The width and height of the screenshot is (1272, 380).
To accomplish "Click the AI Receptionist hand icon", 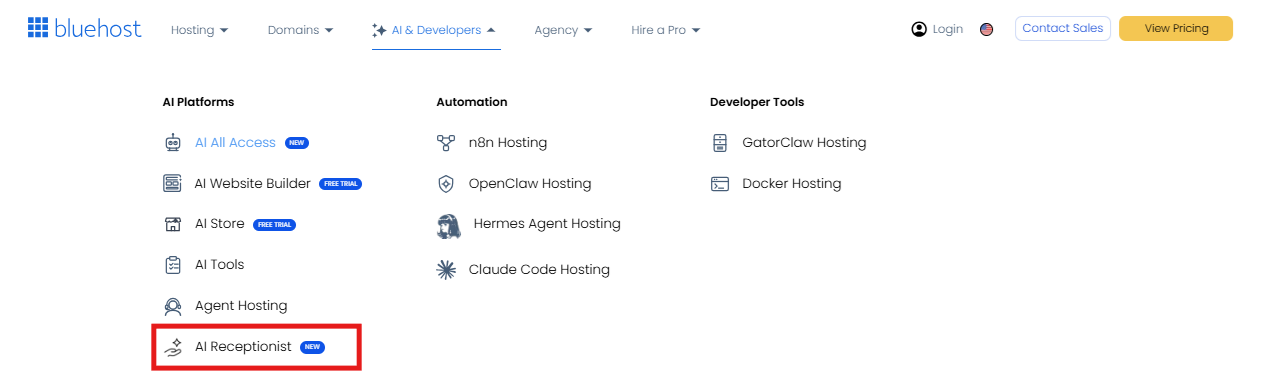I will pos(173,347).
